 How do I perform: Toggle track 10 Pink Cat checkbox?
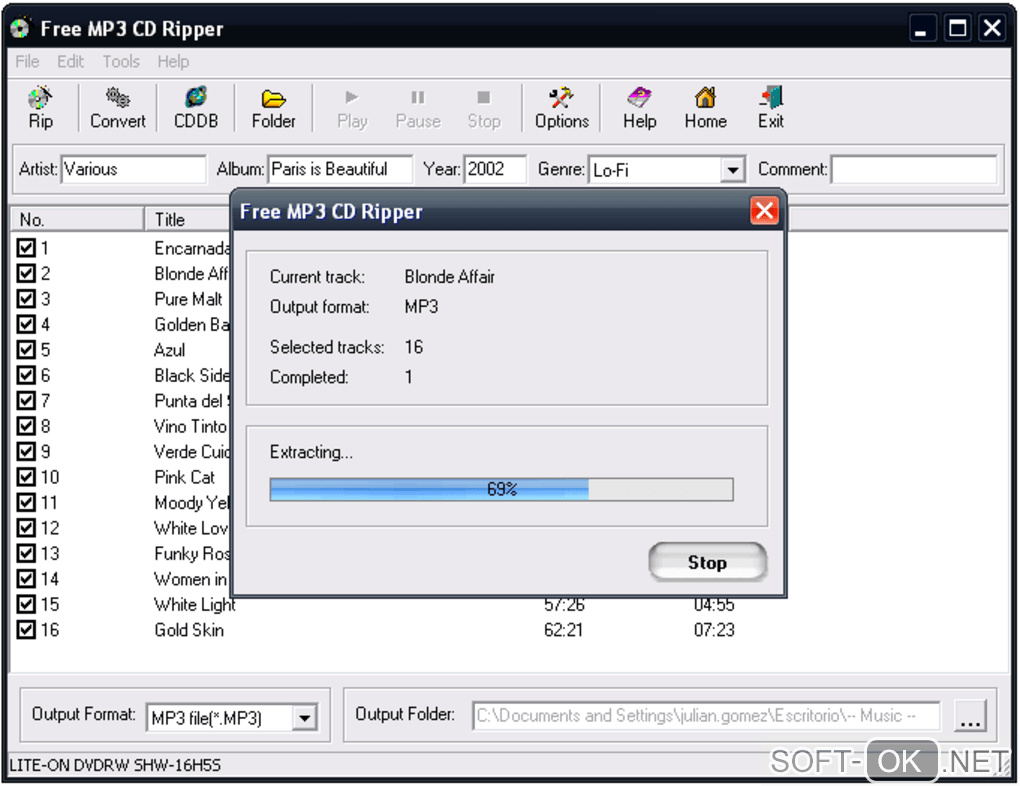(26, 477)
